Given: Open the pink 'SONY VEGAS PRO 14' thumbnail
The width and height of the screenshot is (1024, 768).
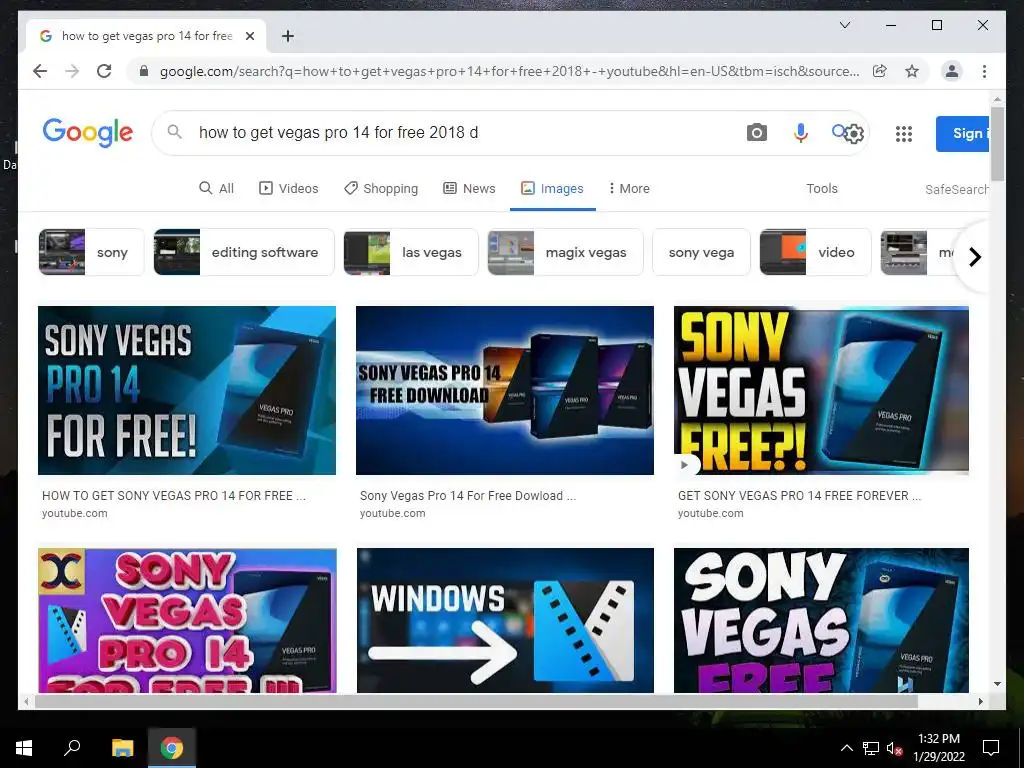Looking at the screenshot, I should [187, 620].
